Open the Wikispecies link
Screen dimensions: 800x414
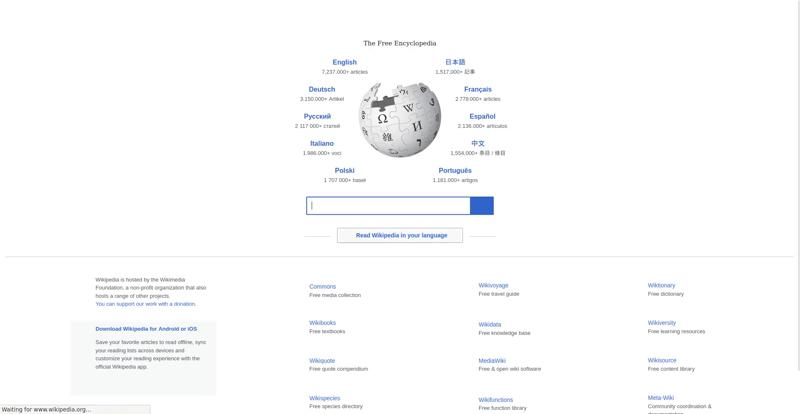tap(324, 398)
